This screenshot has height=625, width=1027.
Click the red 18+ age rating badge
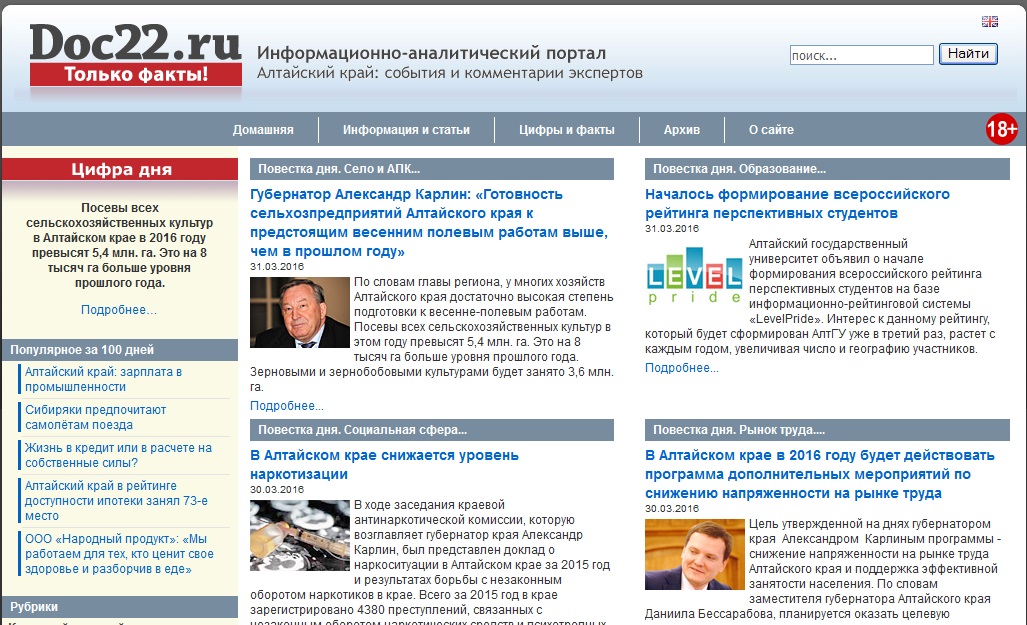point(1001,129)
